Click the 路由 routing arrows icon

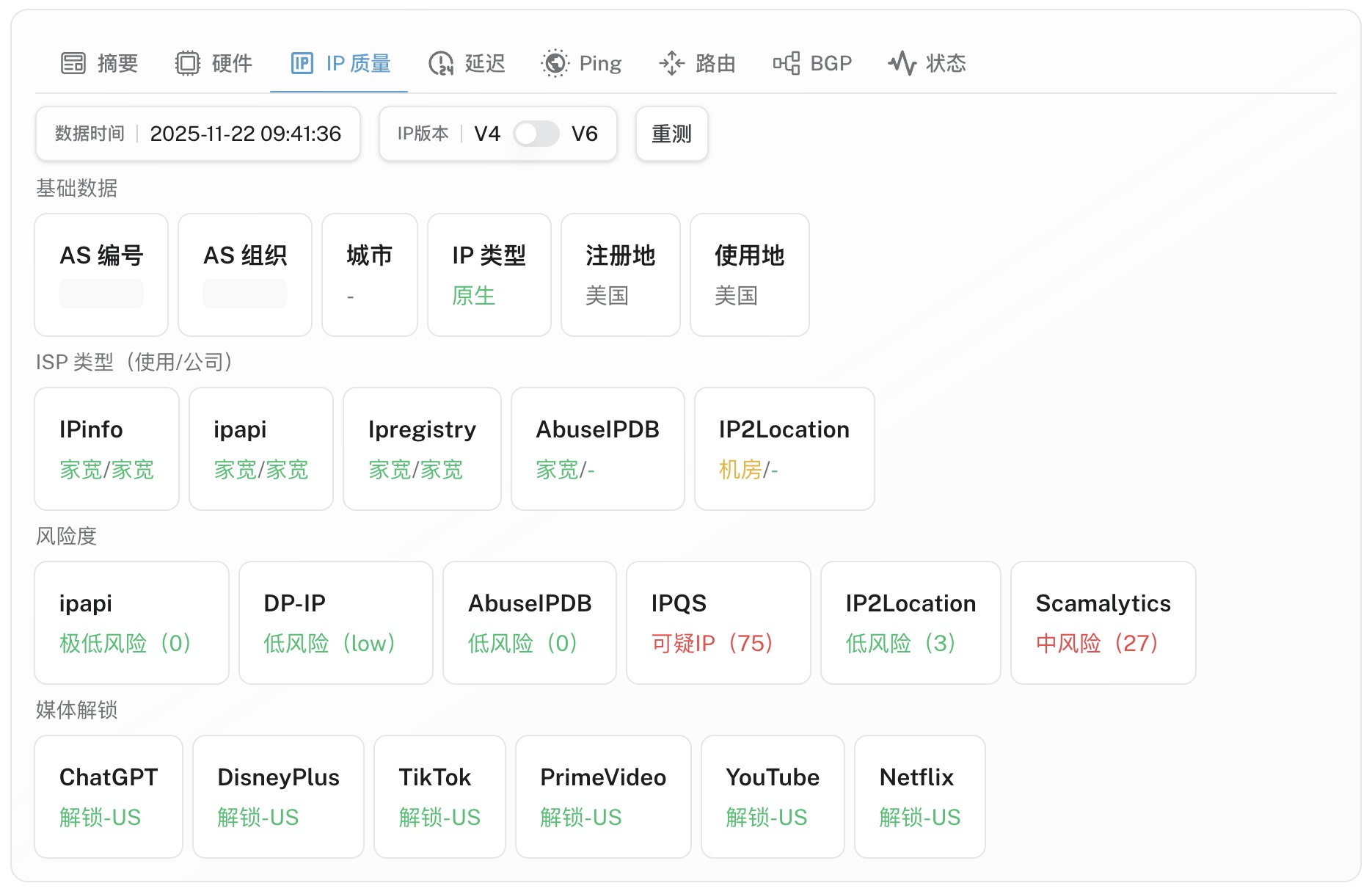[x=671, y=64]
